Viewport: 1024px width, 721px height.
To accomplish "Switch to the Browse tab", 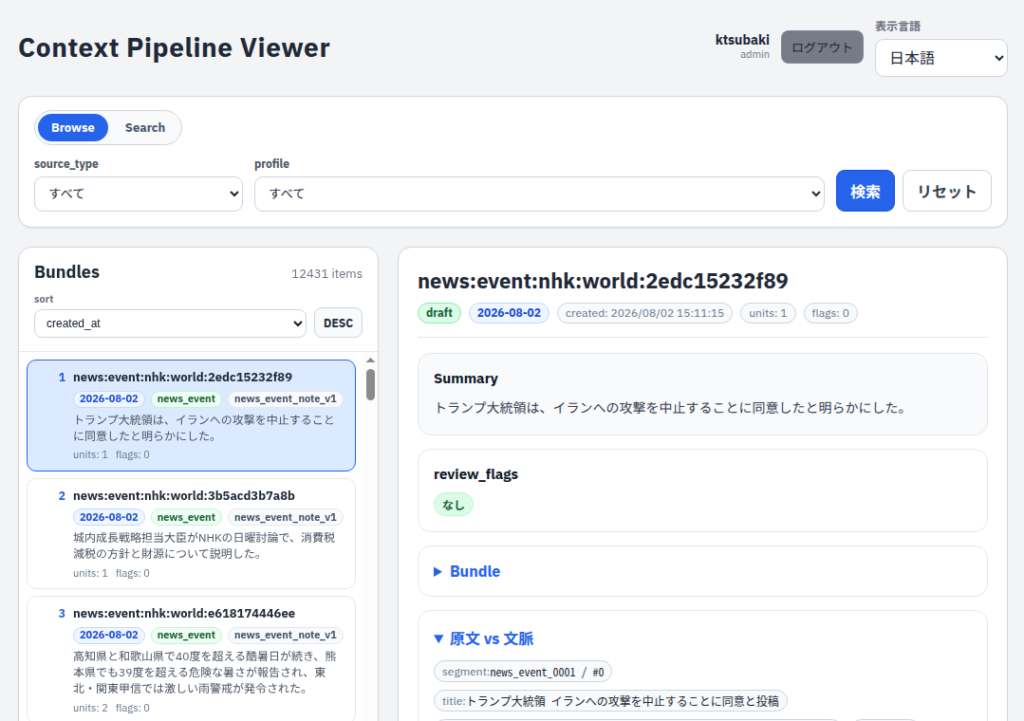I will point(72,127).
